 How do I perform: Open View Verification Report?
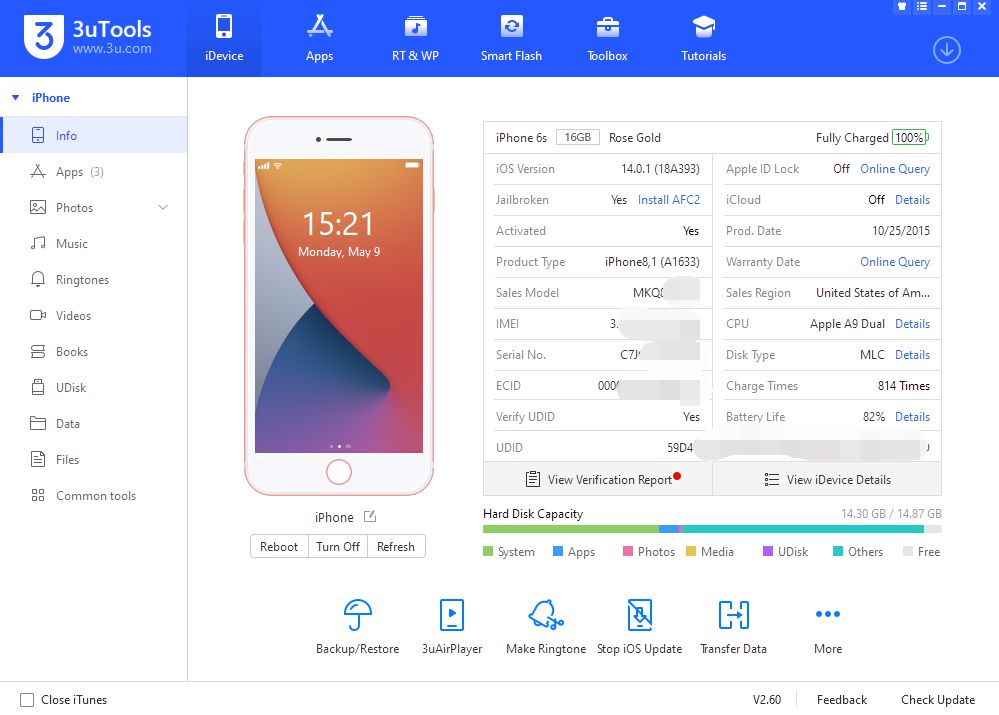598,479
